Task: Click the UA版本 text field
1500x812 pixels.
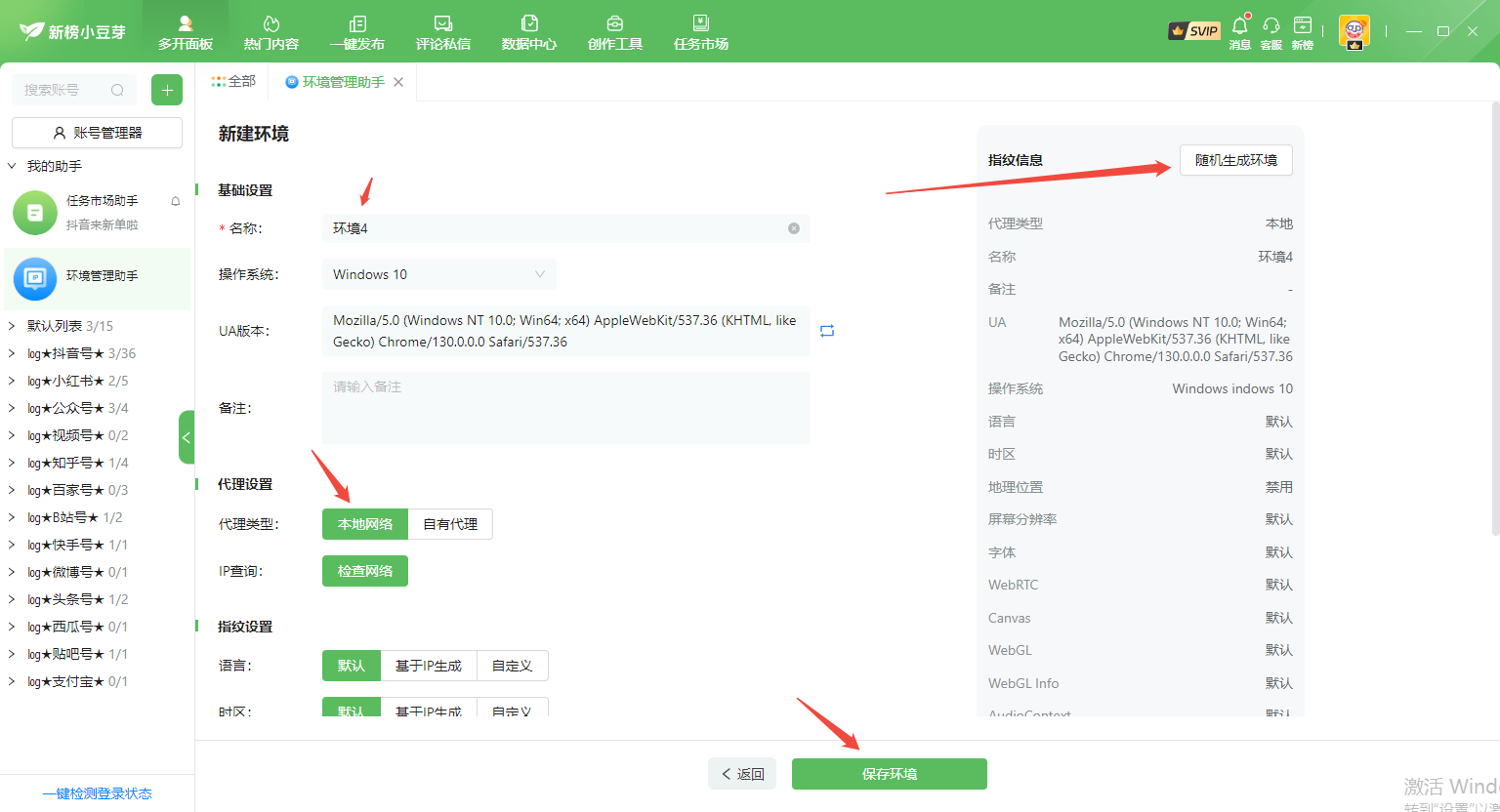Action: tap(566, 331)
